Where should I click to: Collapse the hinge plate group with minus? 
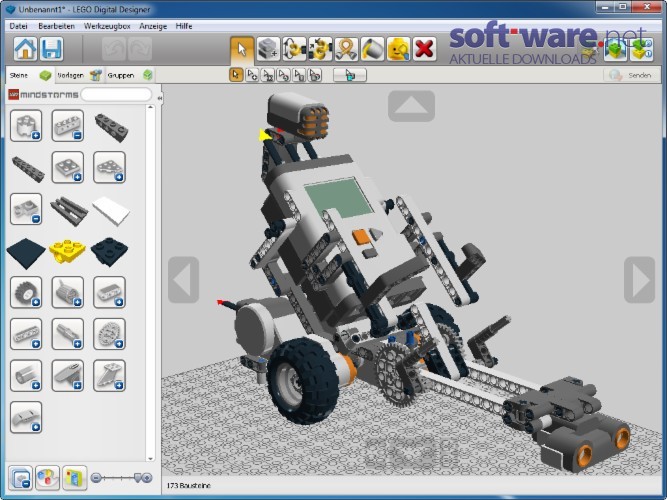coord(26,209)
